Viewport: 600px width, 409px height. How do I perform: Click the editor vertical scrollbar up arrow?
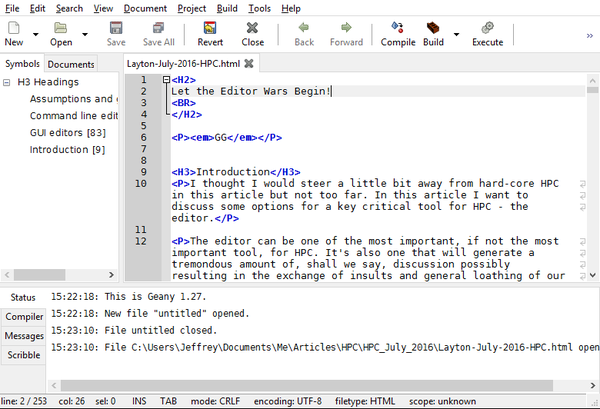pos(592,81)
